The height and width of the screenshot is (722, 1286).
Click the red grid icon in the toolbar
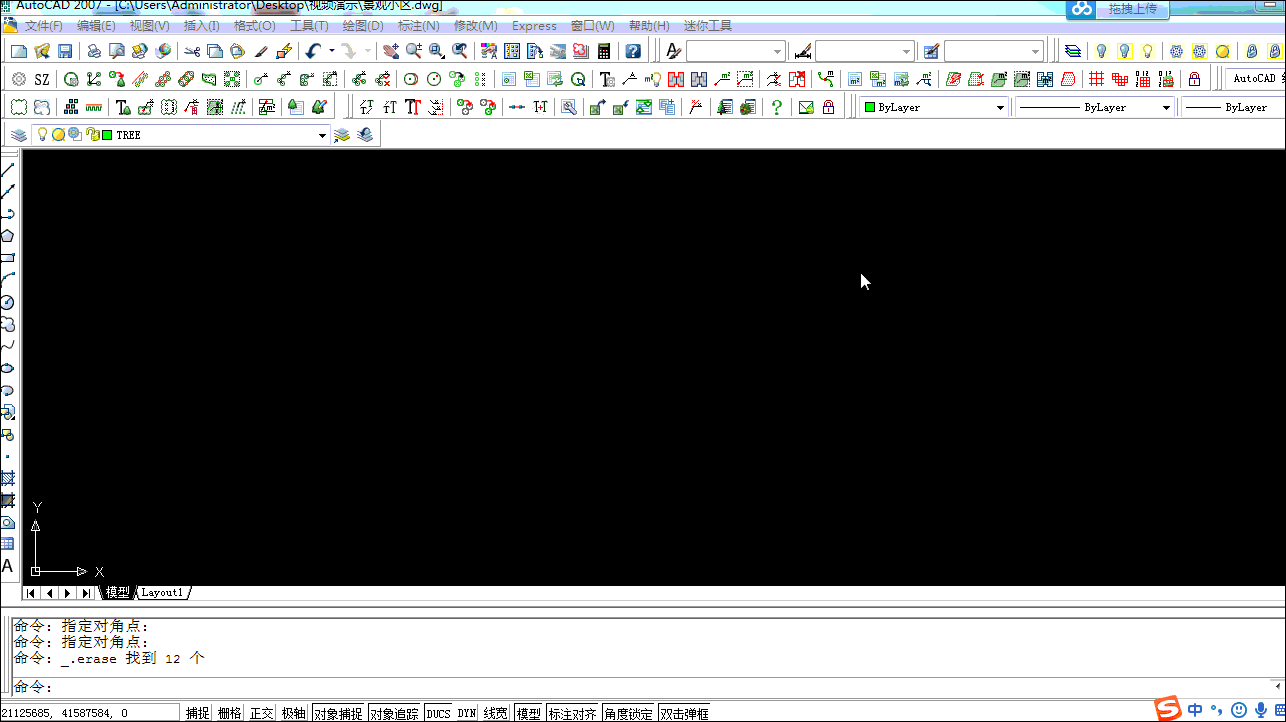[x=1096, y=79]
